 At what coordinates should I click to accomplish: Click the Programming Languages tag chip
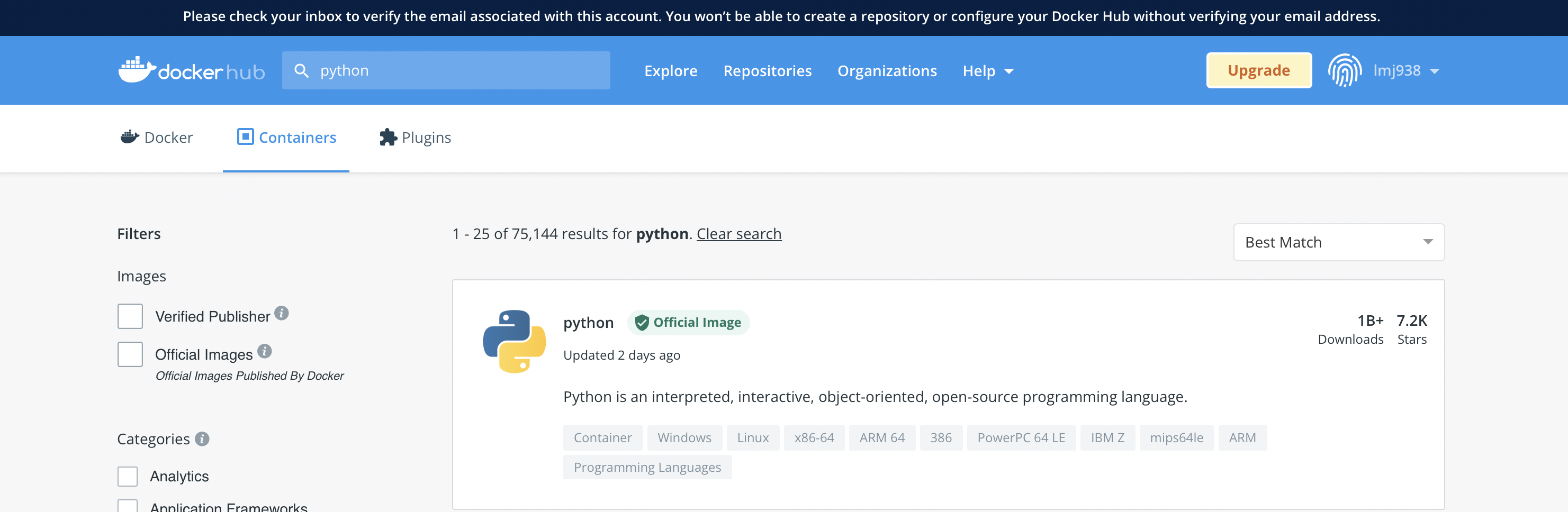point(647,467)
